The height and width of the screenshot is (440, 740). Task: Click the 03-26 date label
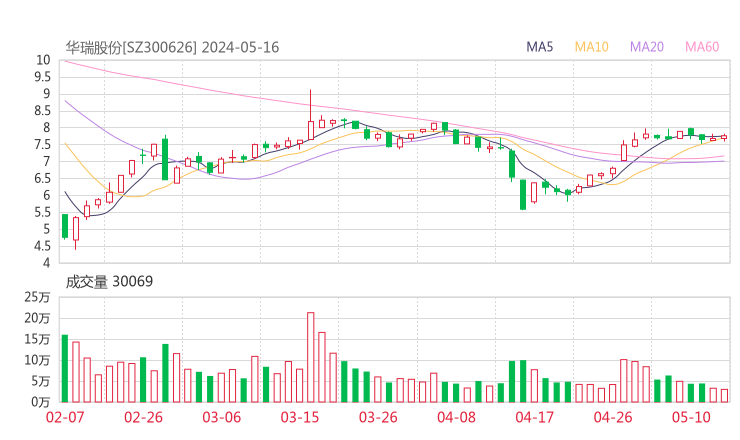pos(378,417)
